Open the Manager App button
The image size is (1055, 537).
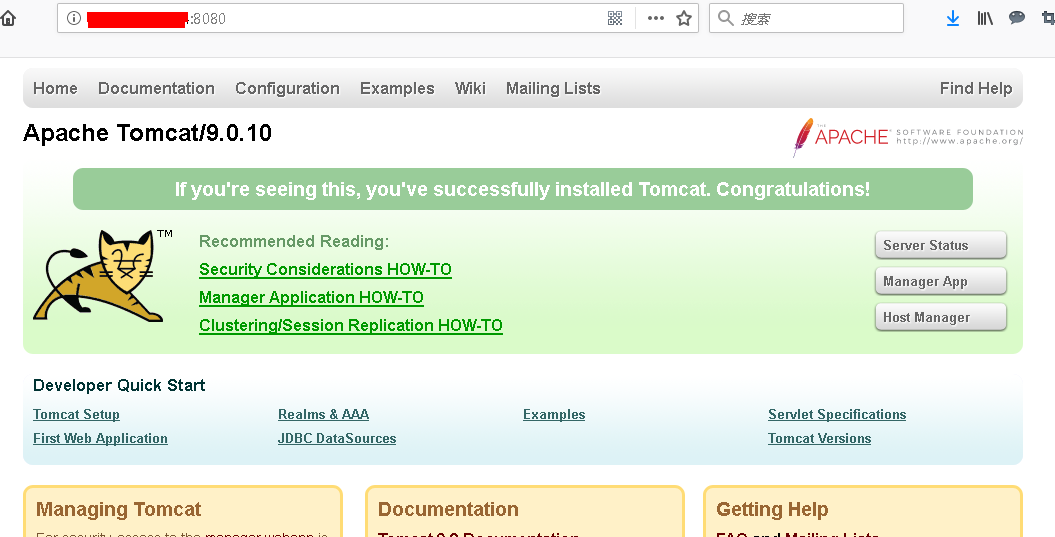point(940,281)
